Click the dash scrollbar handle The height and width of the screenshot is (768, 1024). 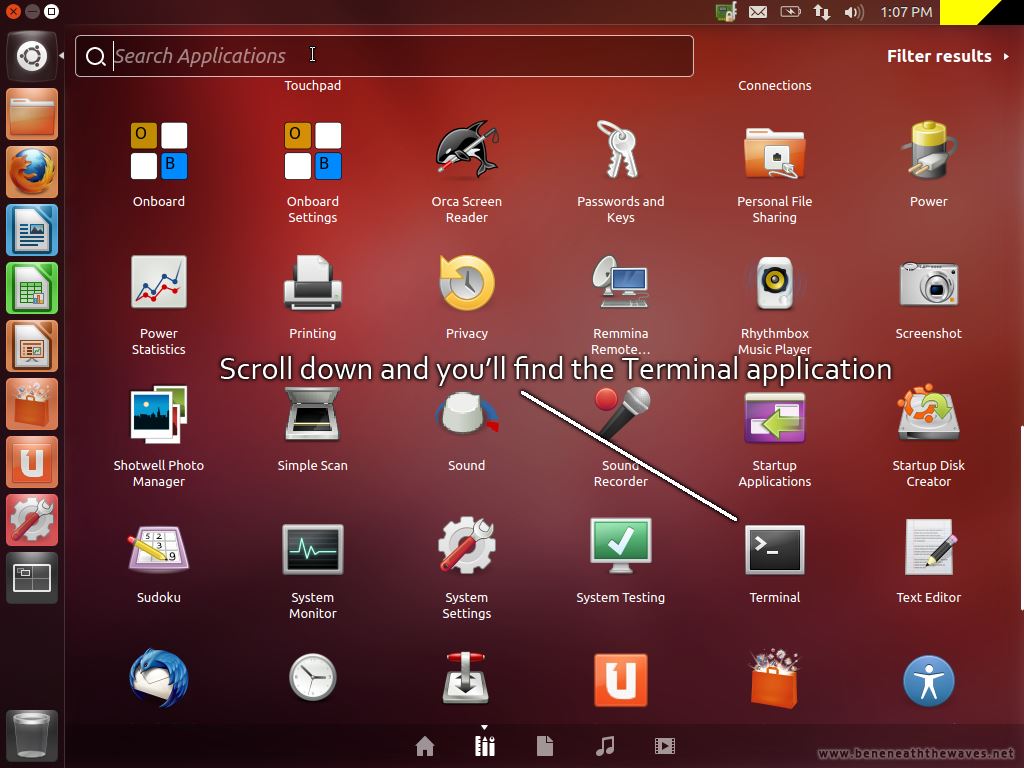[1021, 518]
